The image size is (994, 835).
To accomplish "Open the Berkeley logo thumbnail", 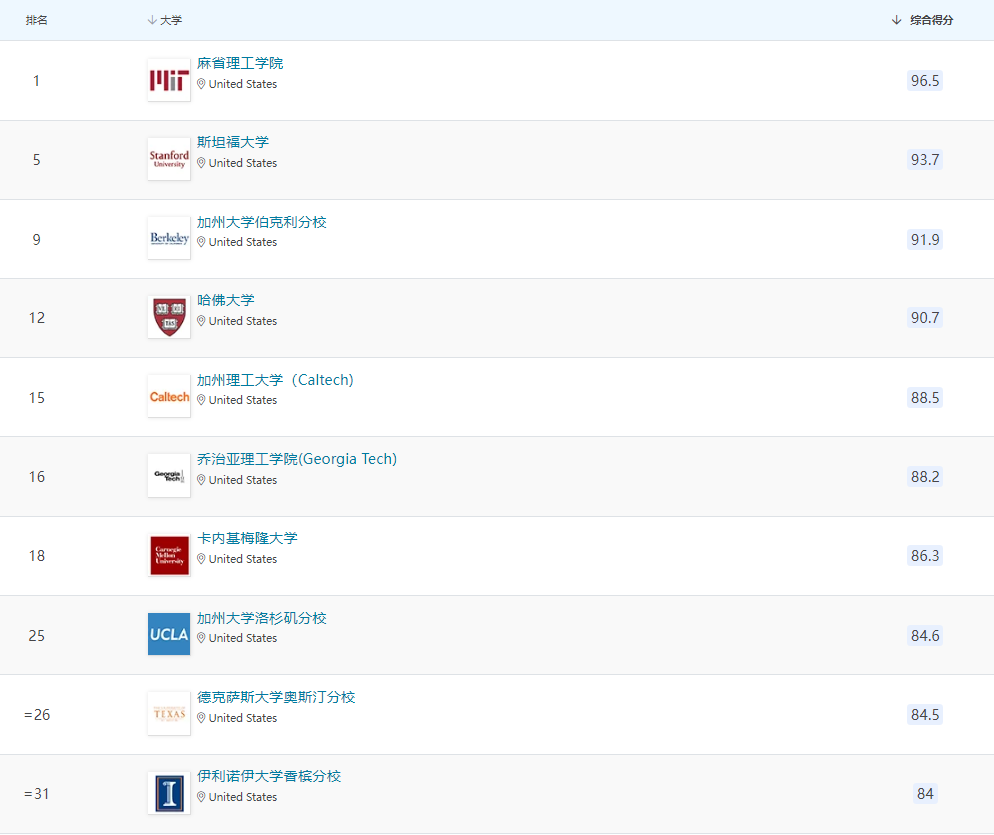I will (168, 238).
